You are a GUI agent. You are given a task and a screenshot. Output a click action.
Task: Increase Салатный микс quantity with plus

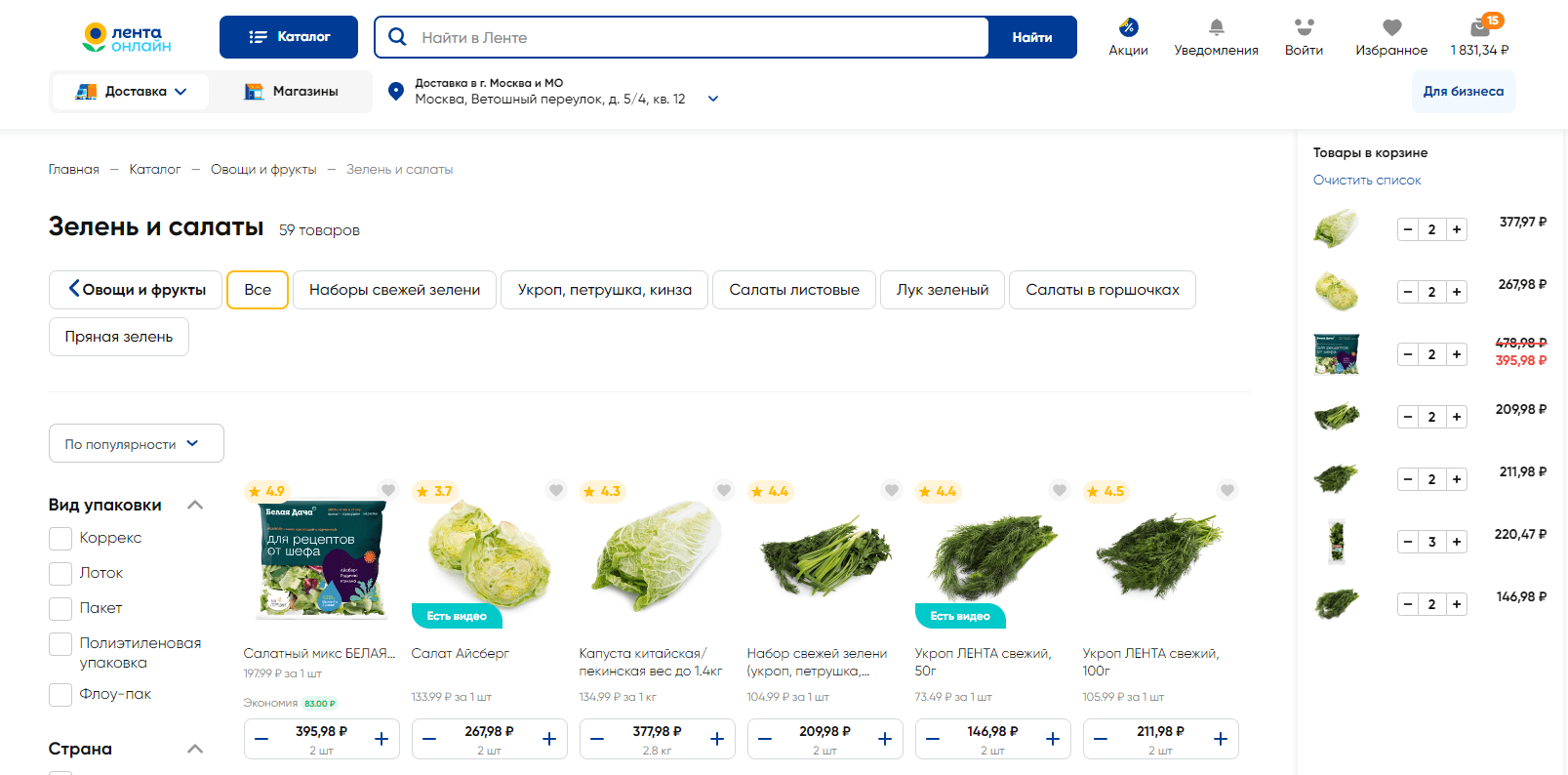point(382,739)
